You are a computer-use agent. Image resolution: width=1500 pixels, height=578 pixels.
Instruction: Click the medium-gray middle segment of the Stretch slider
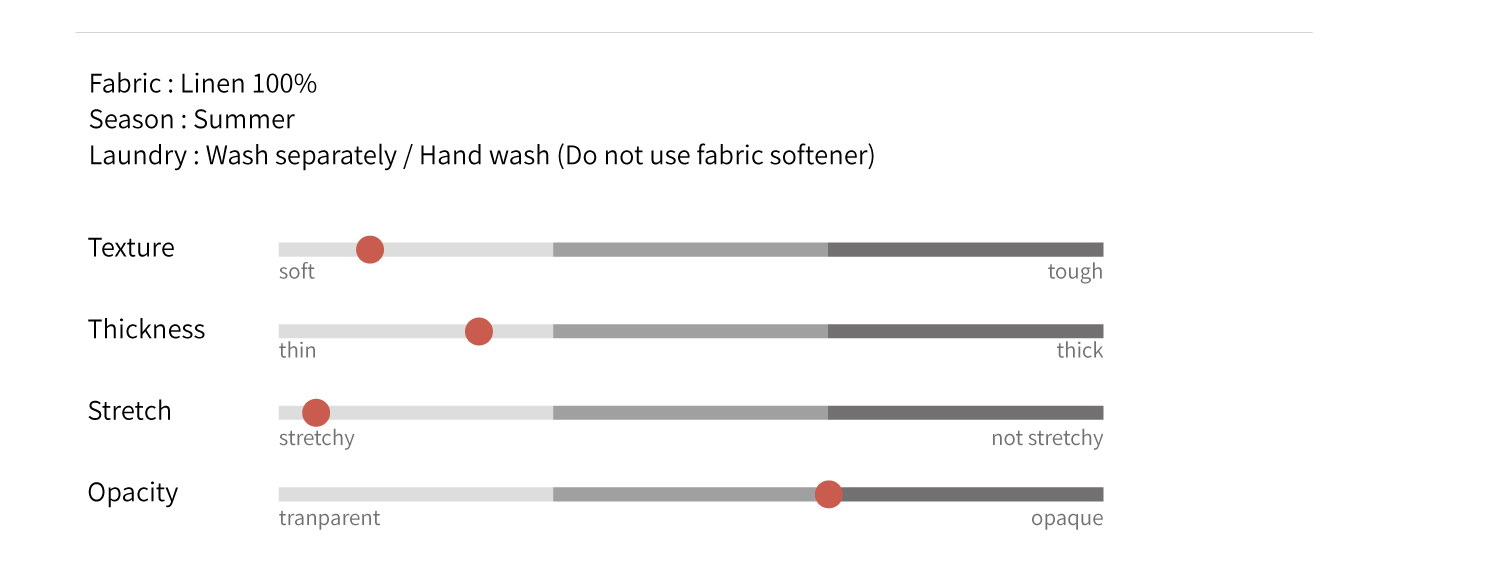(690, 412)
